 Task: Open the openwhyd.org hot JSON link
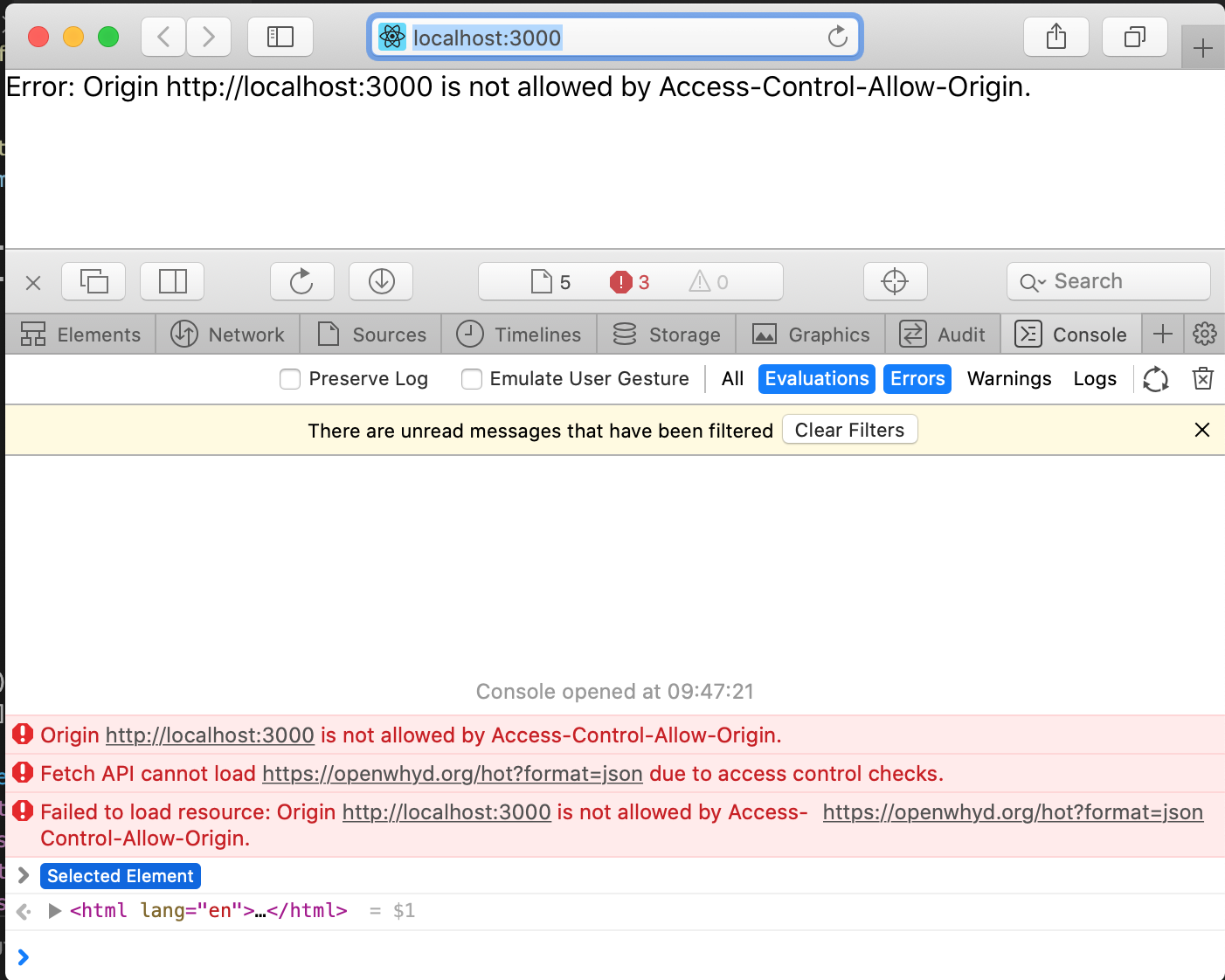tap(1012, 811)
